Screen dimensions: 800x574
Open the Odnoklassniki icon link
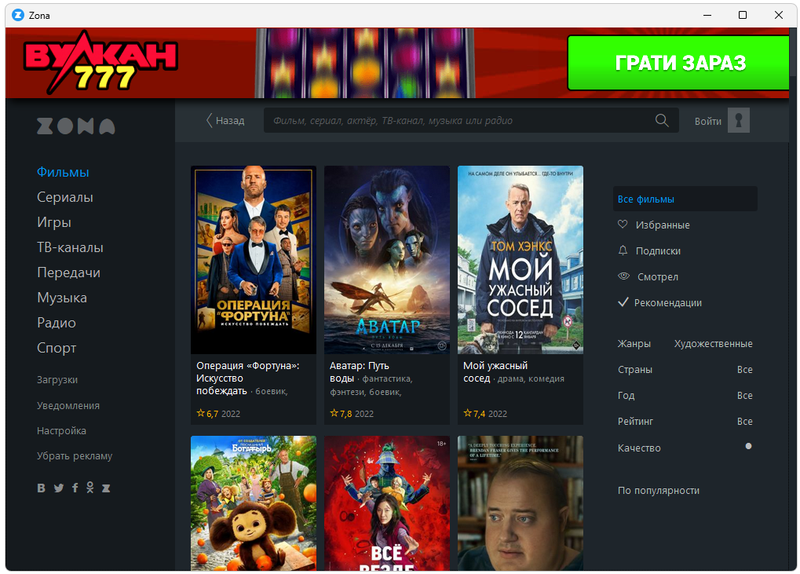point(90,488)
